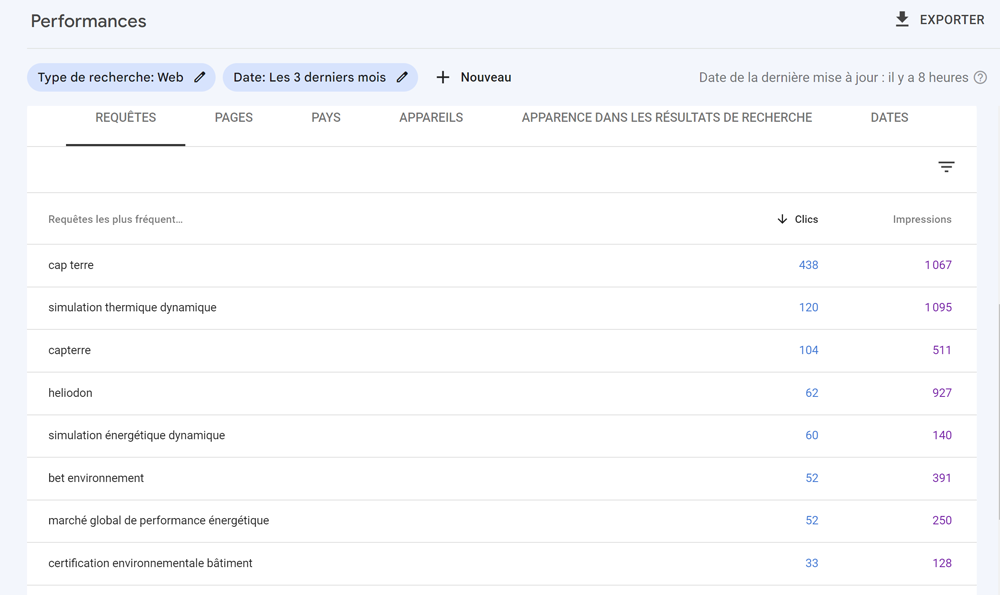Click the 511 impressions value
This screenshot has height=595, width=1000.
pyautogui.click(x=941, y=350)
